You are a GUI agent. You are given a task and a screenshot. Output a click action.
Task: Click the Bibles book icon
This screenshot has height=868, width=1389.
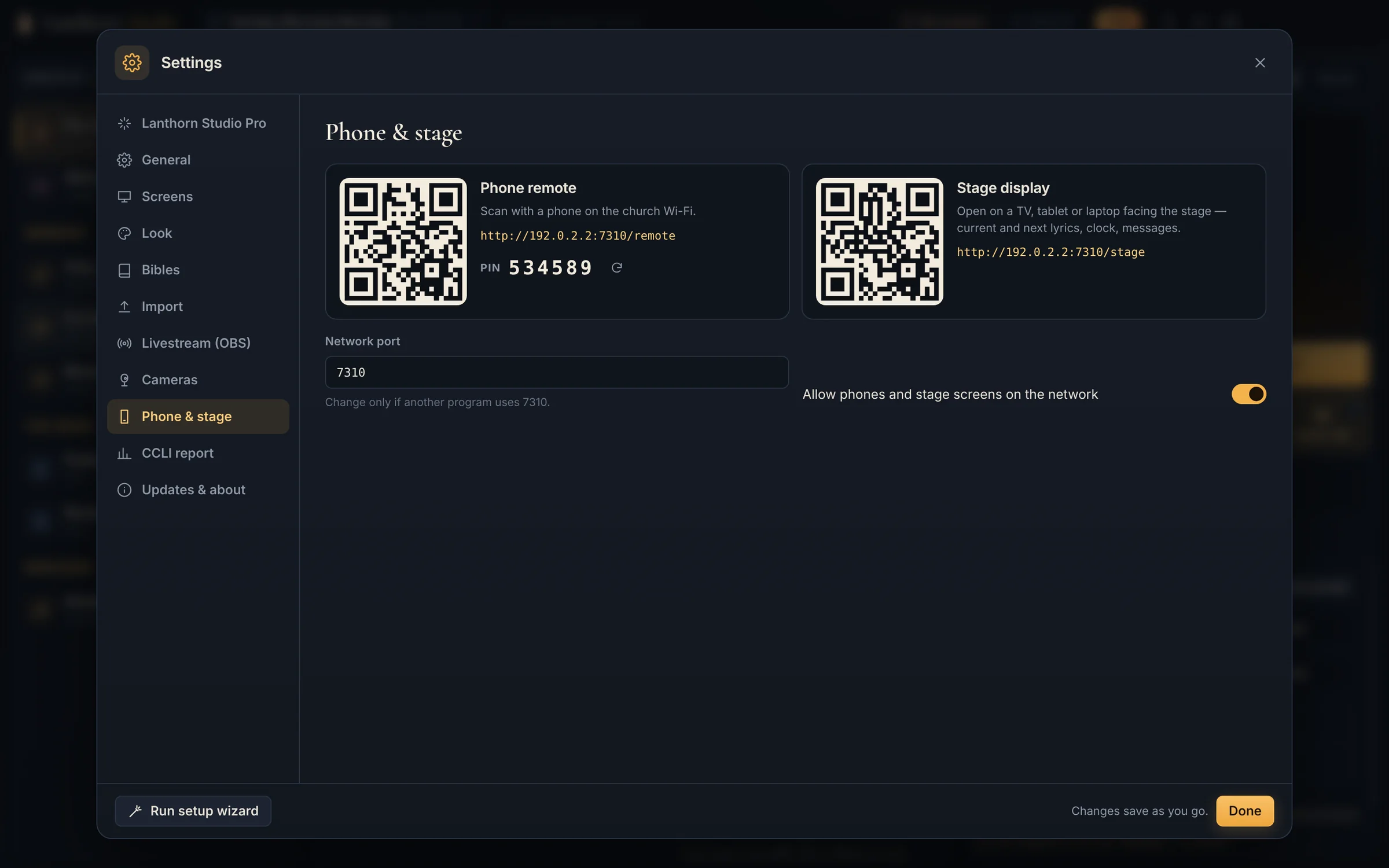point(124,270)
